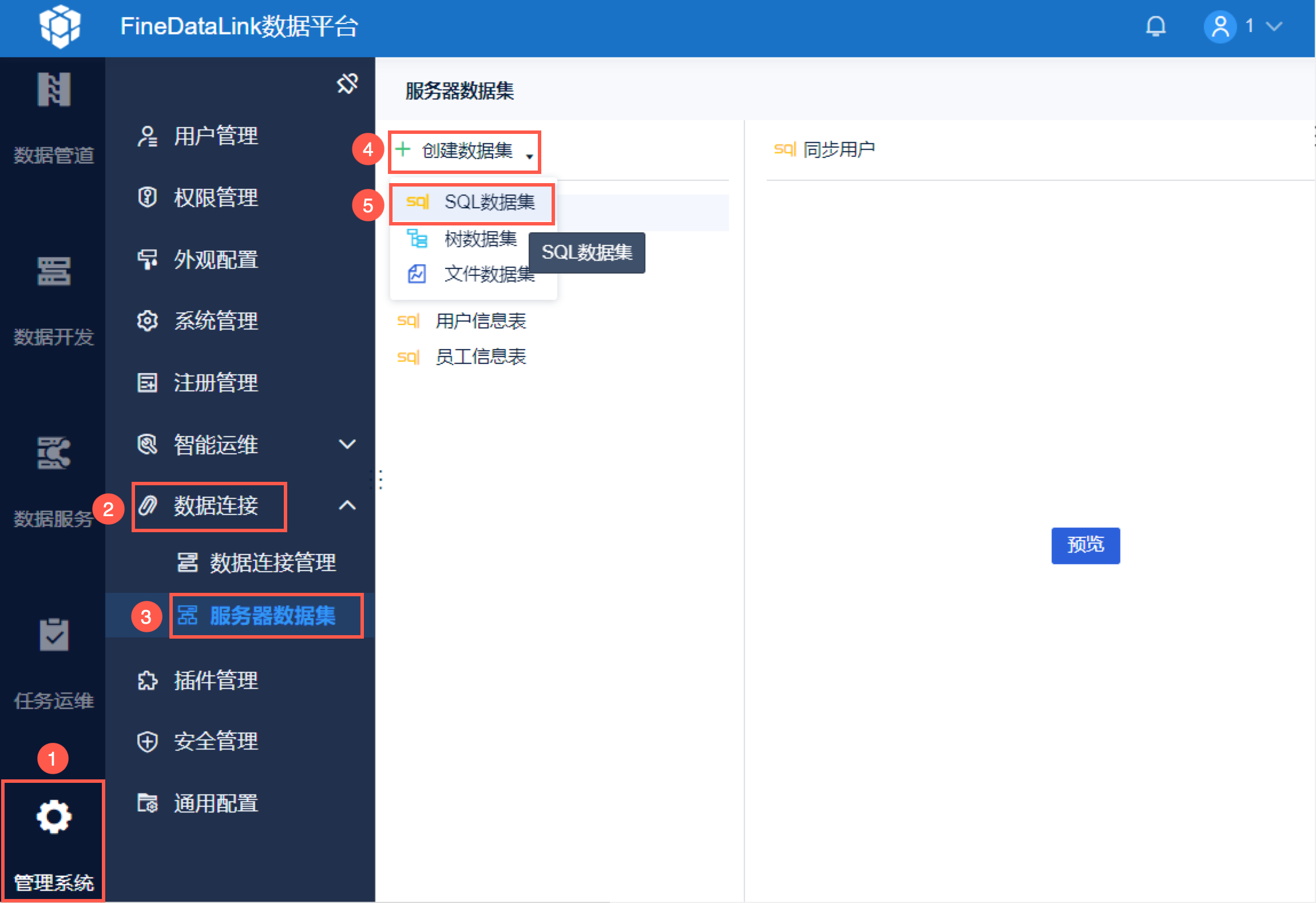Click the panel resize divider handle

click(380, 480)
